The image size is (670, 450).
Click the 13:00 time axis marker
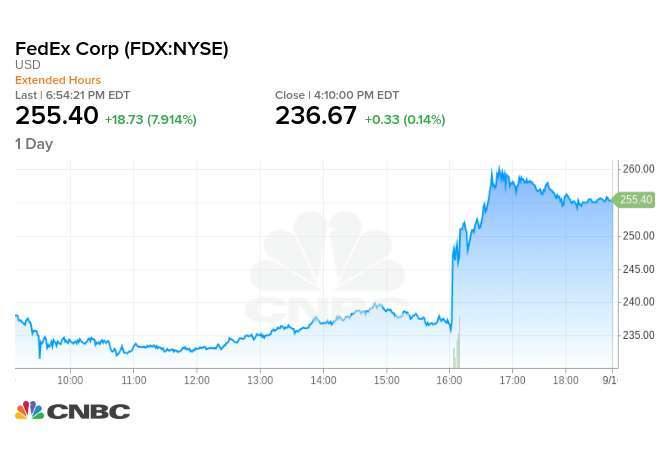[x=260, y=380]
